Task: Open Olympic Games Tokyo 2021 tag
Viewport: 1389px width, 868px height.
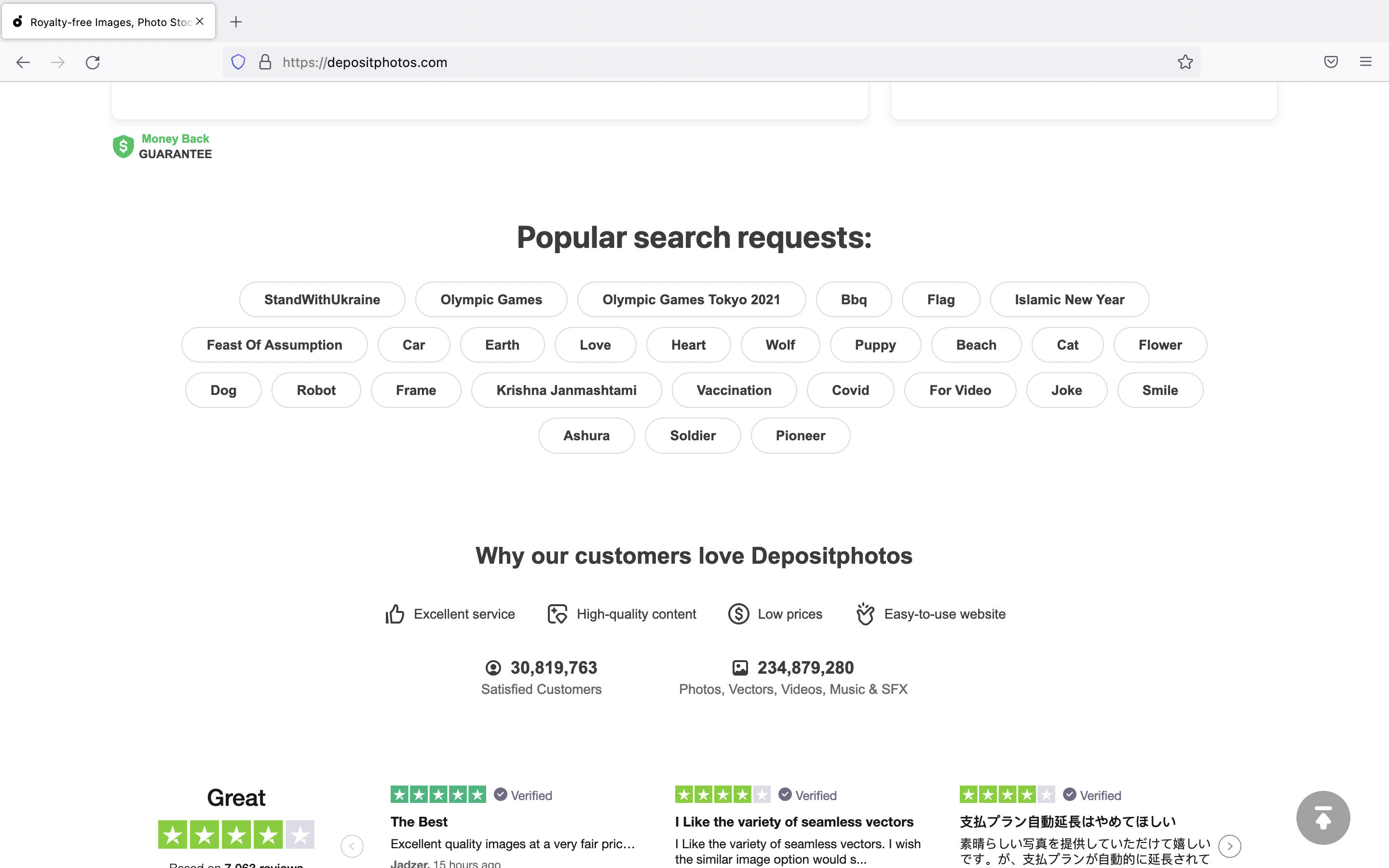Action: click(x=691, y=299)
